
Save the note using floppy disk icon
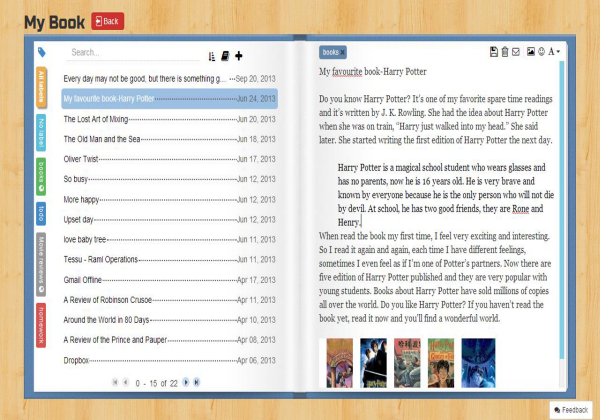point(494,52)
